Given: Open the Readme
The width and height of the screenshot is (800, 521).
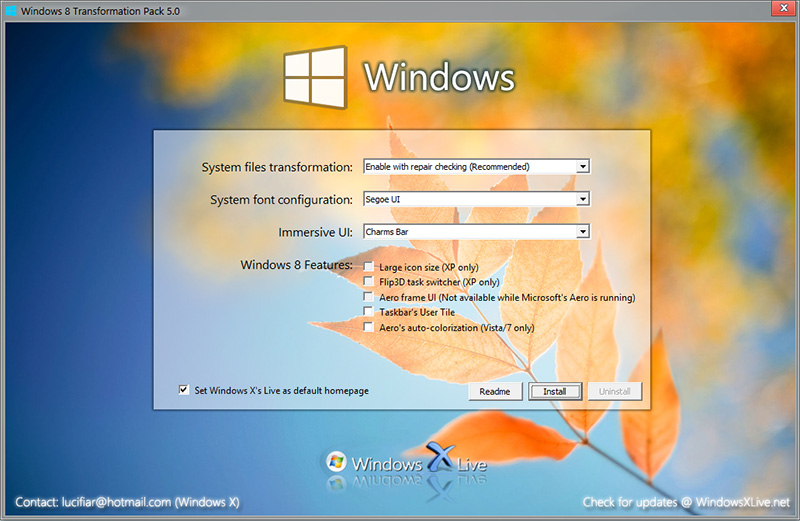Looking at the screenshot, I should [x=495, y=391].
